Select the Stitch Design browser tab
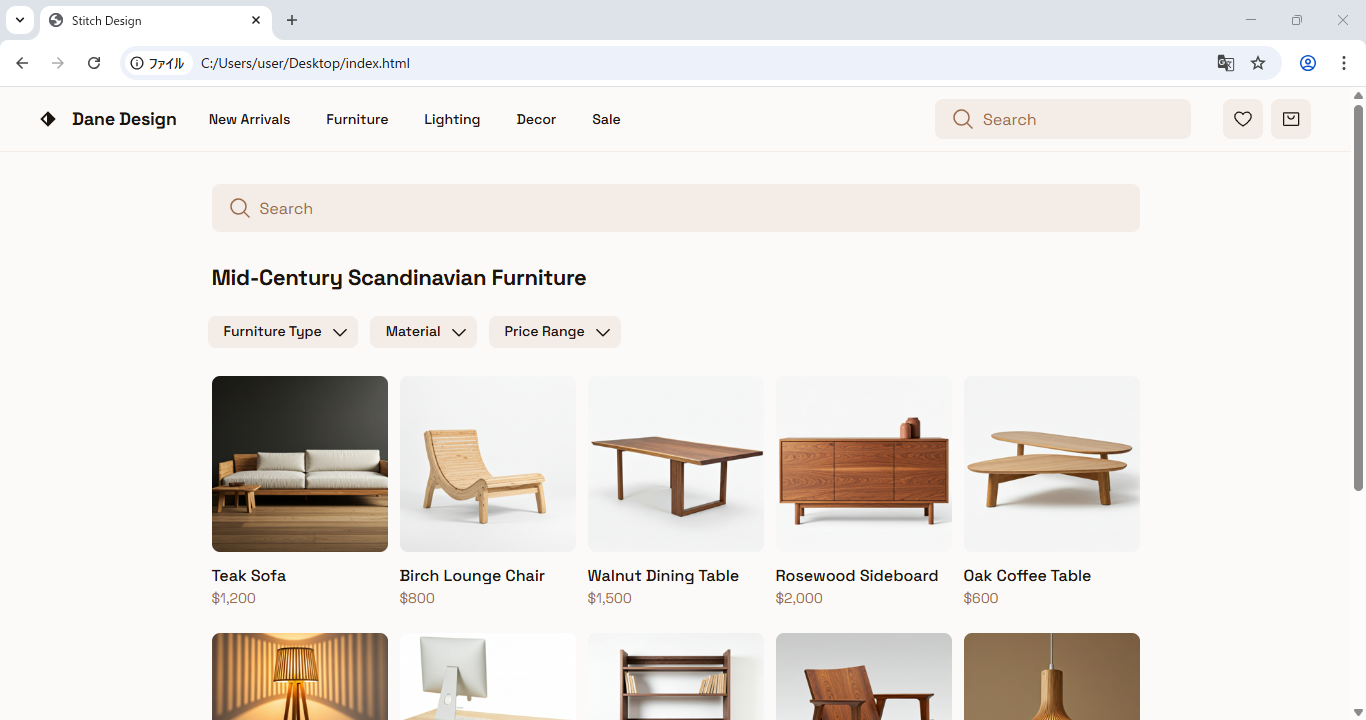This screenshot has width=1366, height=720. (155, 20)
